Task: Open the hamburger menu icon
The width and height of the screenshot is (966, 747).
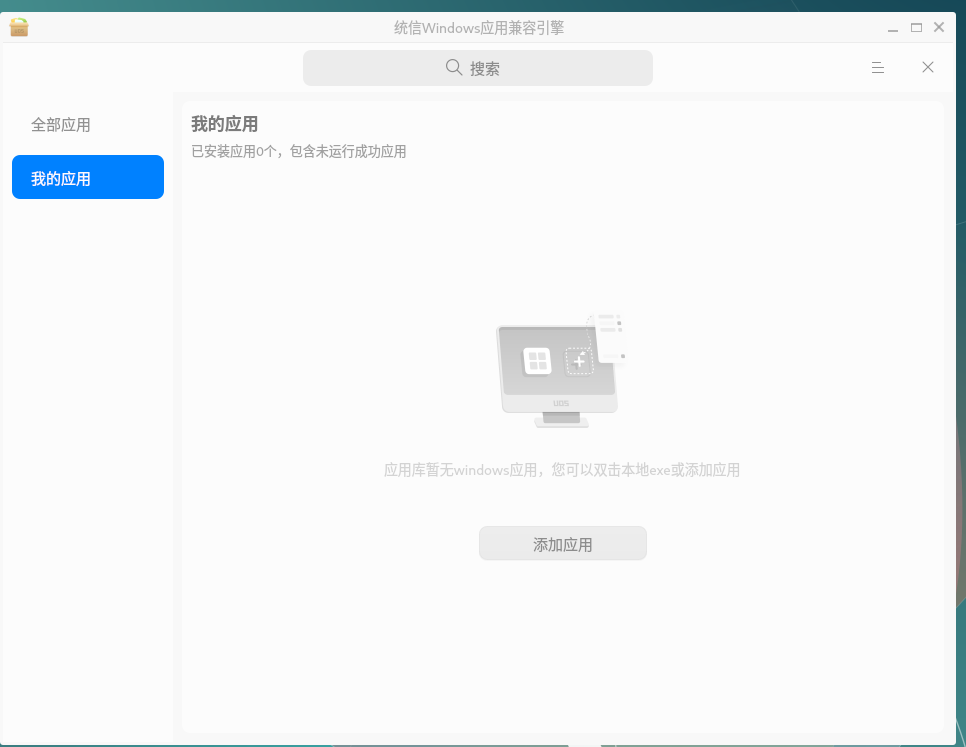Action: click(x=878, y=67)
